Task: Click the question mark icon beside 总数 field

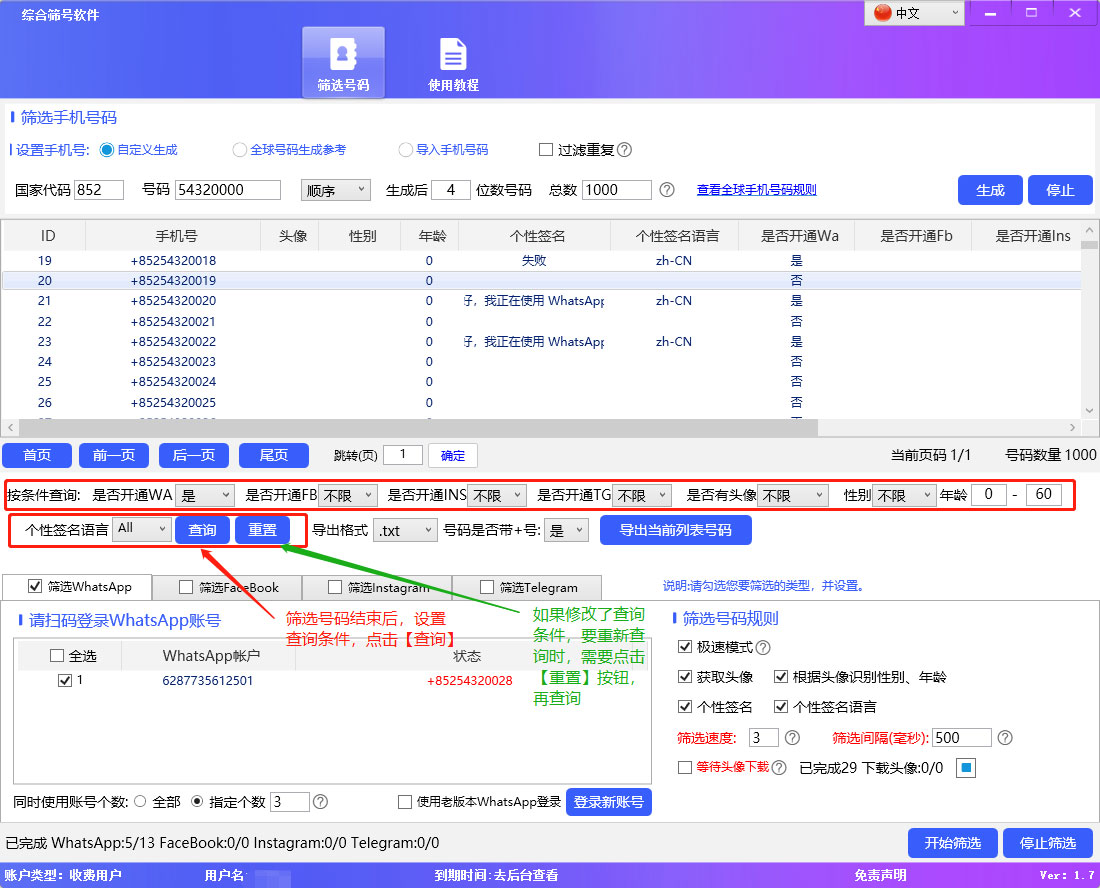Action: 667,190
